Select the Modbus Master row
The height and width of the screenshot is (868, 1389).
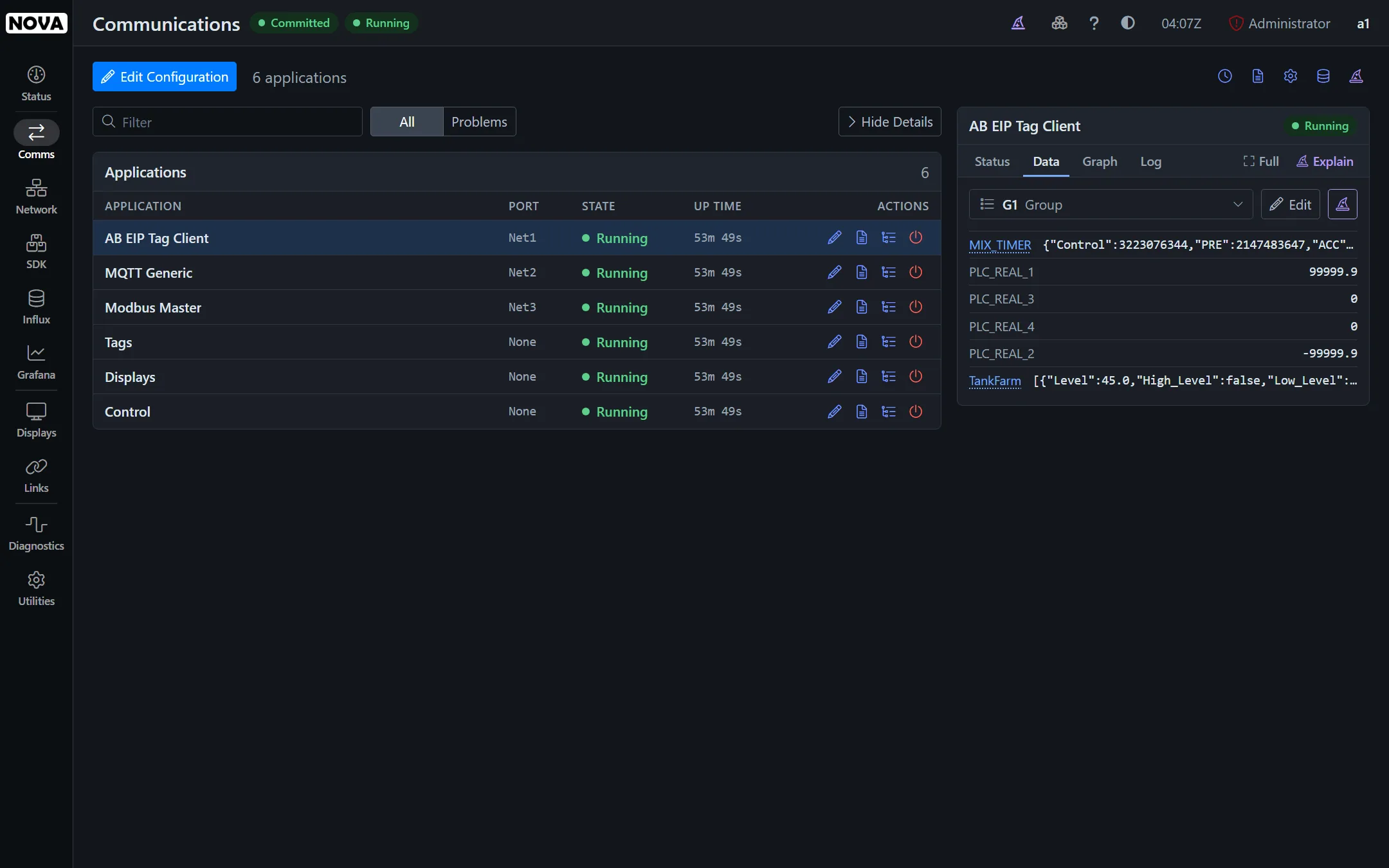[516, 307]
